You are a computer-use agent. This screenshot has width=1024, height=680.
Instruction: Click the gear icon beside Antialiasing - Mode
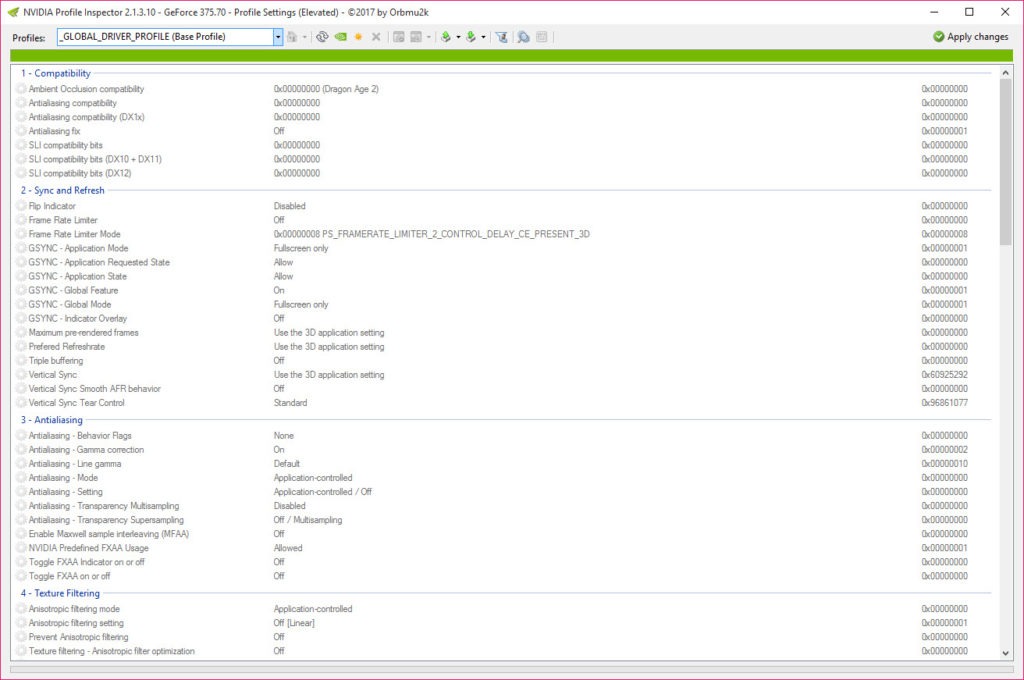pyautogui.click(x=21, y=478)
